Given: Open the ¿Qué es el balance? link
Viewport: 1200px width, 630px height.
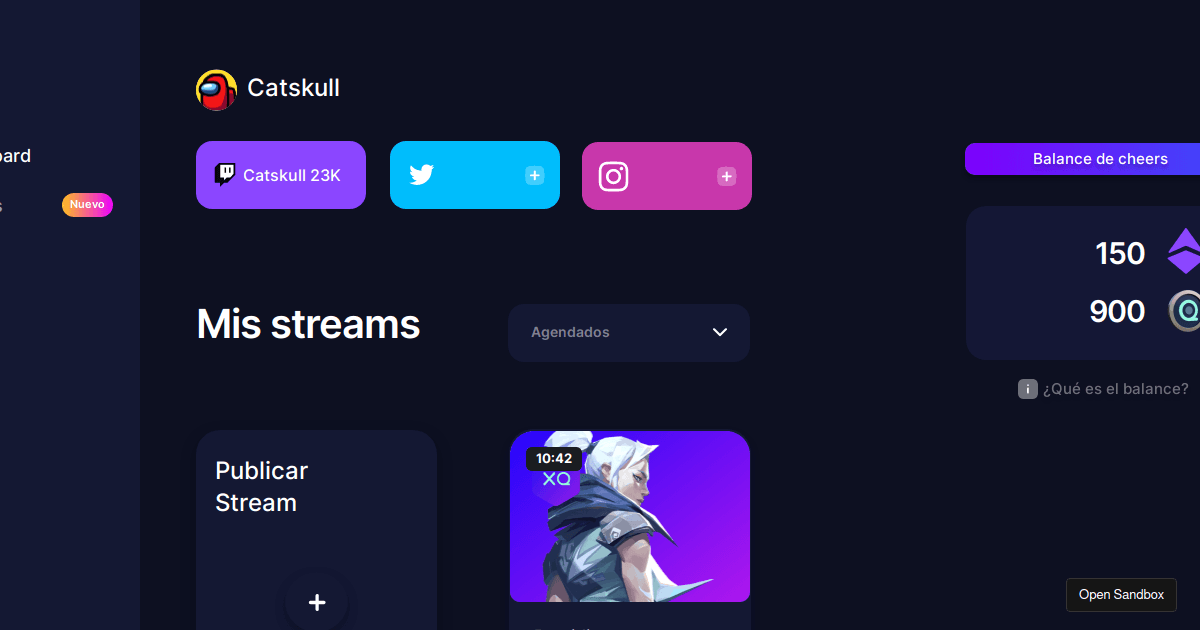Looking at the screenshot, I should click(x=1116, y=389).
